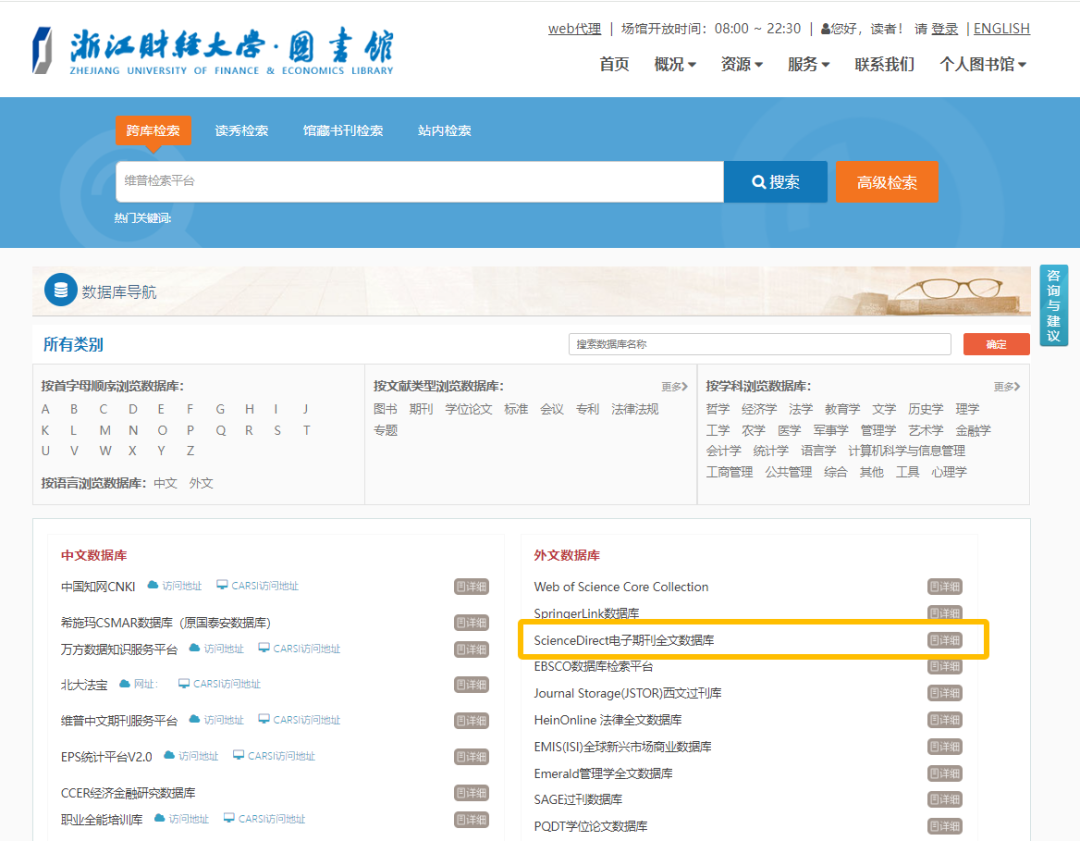Click the detail icon for EPS统计平台V2.0
The image size is (1080, 841).
pos(471,757)
